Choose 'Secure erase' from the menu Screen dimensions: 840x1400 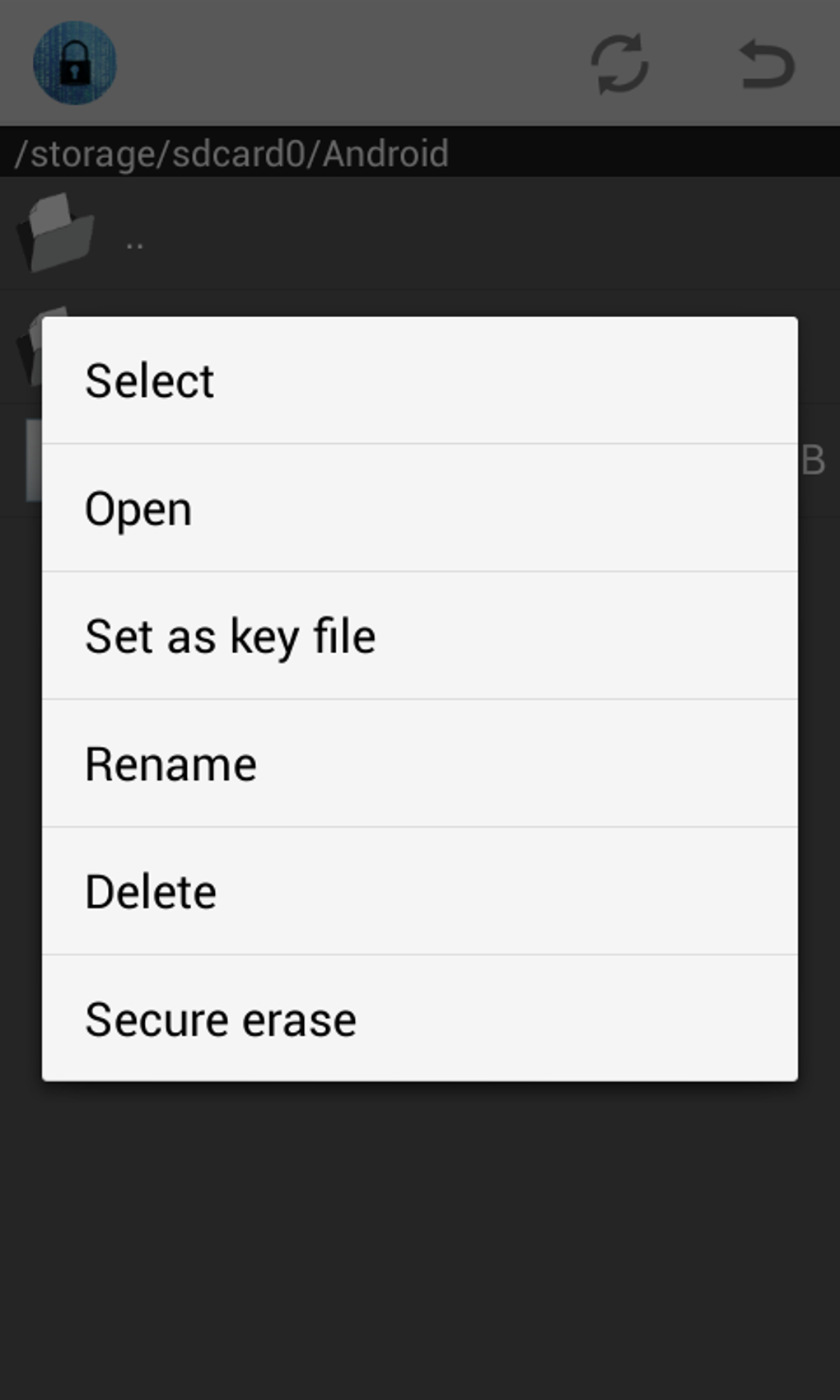click(x=221, y=1018)
